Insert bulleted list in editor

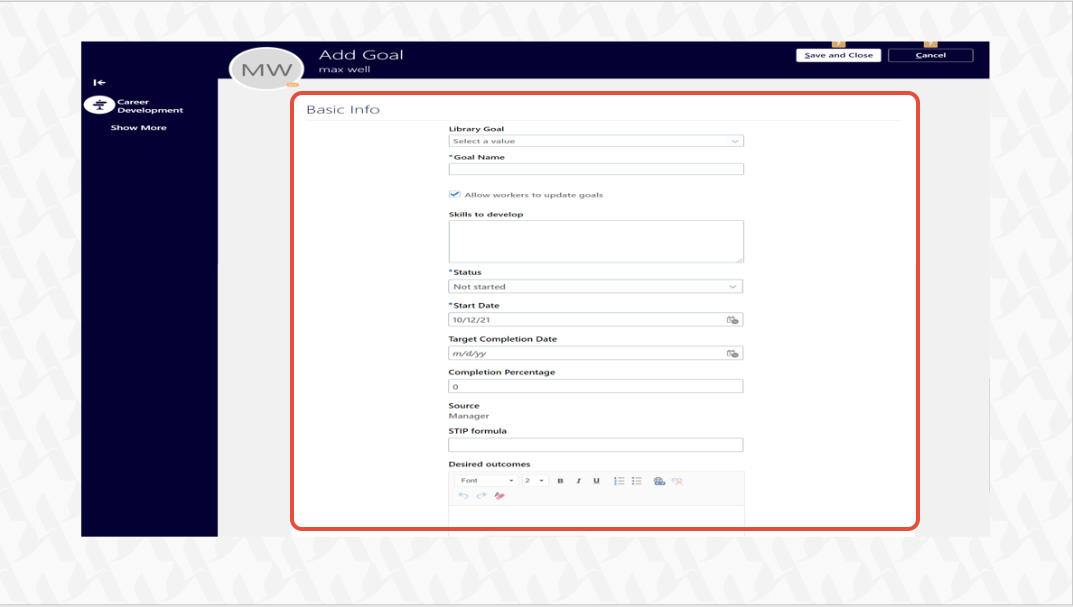tap(636, 481)
